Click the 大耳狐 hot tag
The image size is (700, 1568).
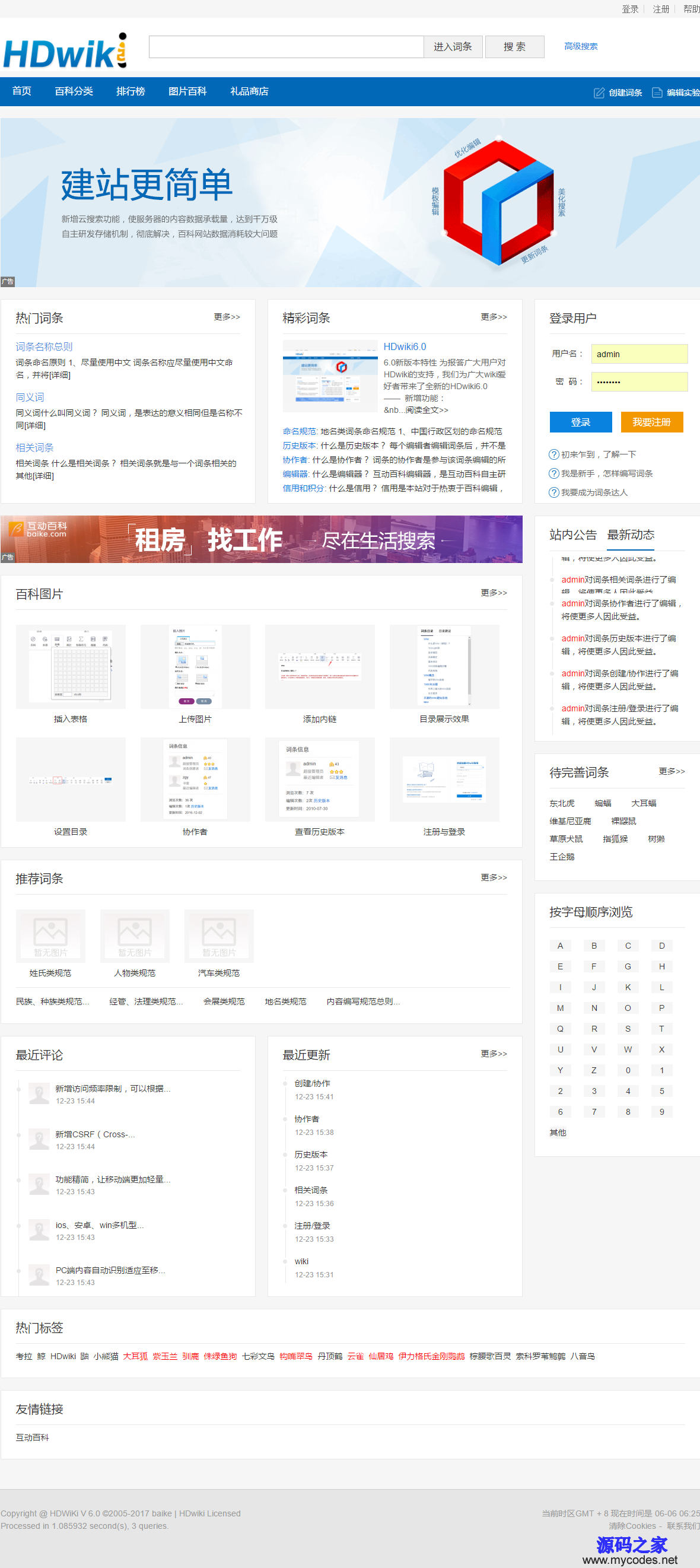[135, 1356]
